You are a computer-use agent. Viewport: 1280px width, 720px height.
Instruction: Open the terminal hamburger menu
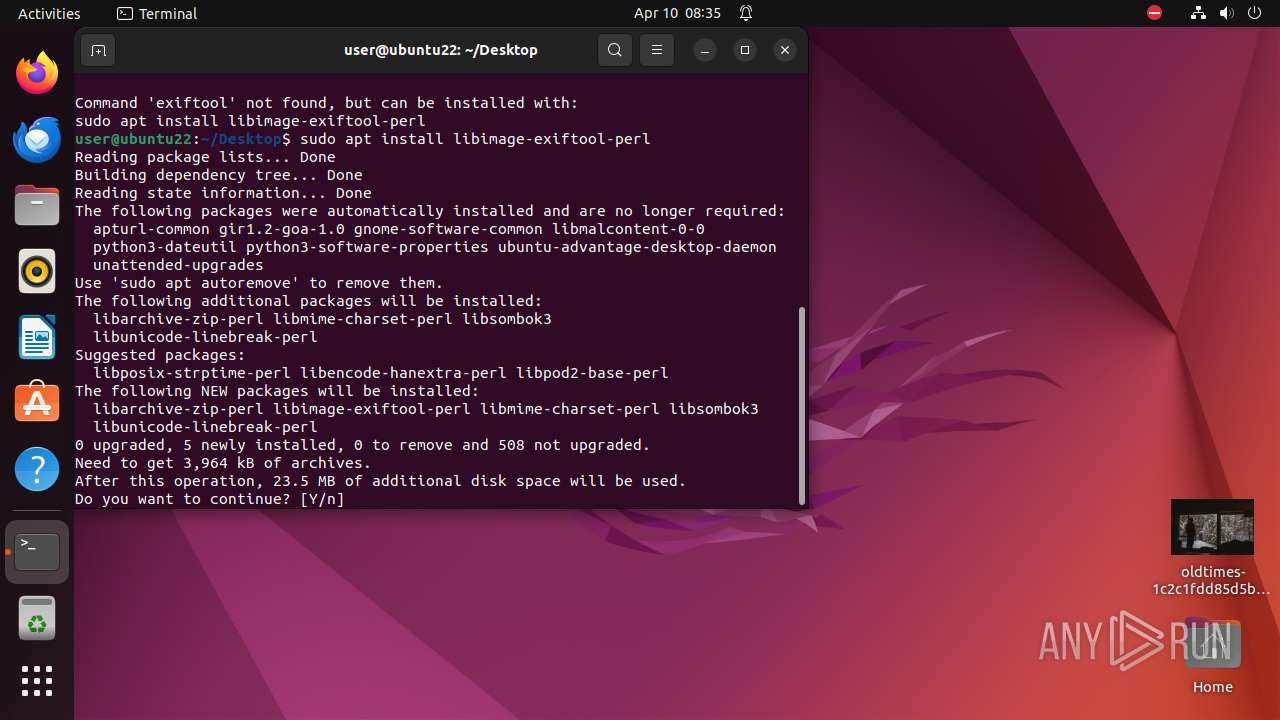[x=657, y=50]
